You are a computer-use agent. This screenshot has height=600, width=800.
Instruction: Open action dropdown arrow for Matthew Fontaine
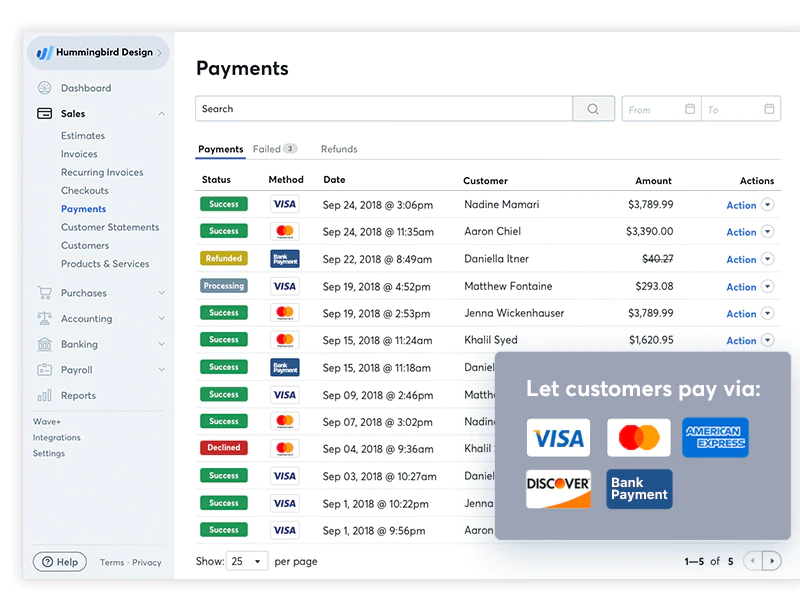(x=767, y=286)
